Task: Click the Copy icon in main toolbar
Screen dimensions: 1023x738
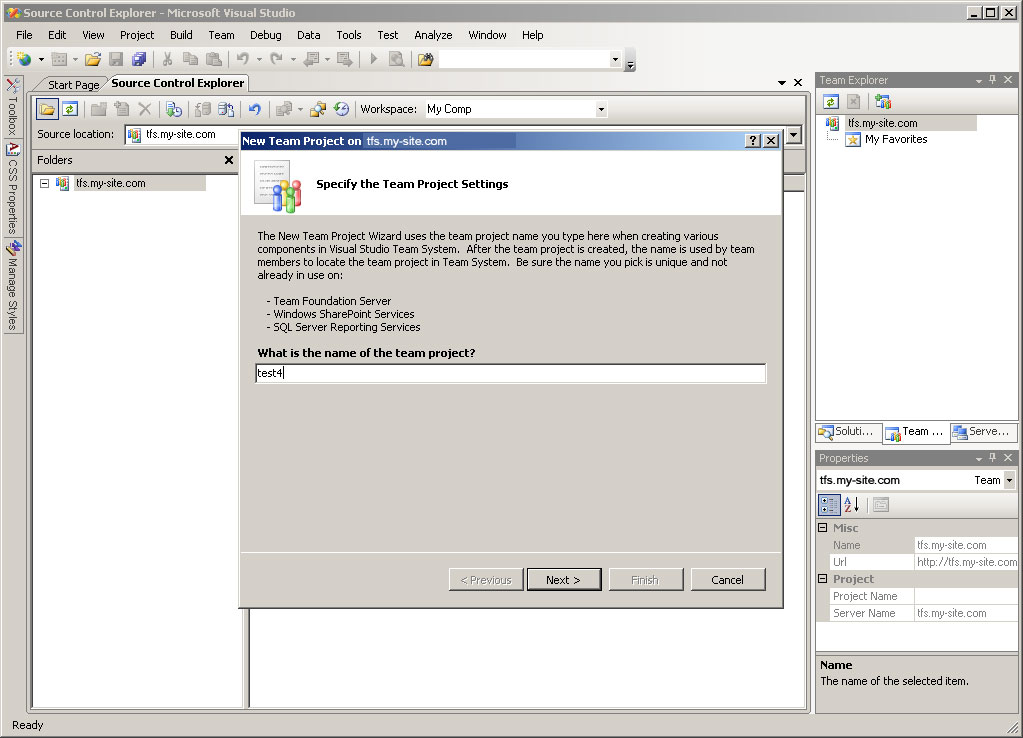Action: tap(190, 59)
